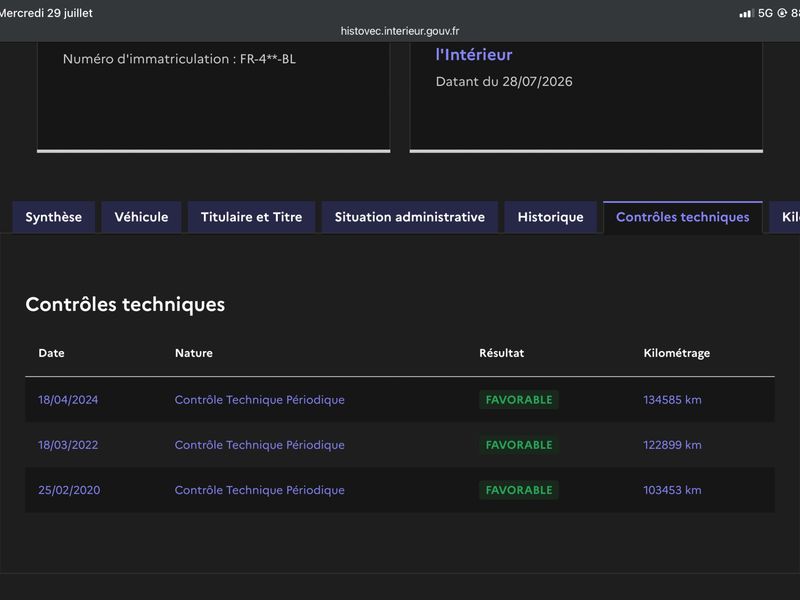Viewport: 800px width, 600px height.
Task: Click the Résultat column header
Action: (502, 353)
